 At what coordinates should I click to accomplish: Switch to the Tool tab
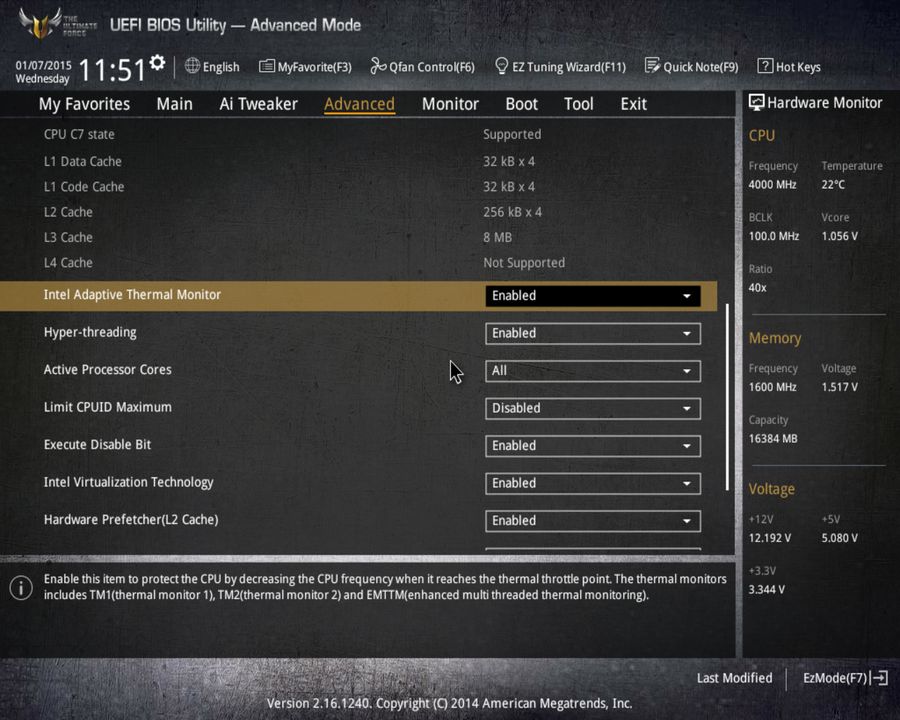pyautogui.click(x=579, y=104)
